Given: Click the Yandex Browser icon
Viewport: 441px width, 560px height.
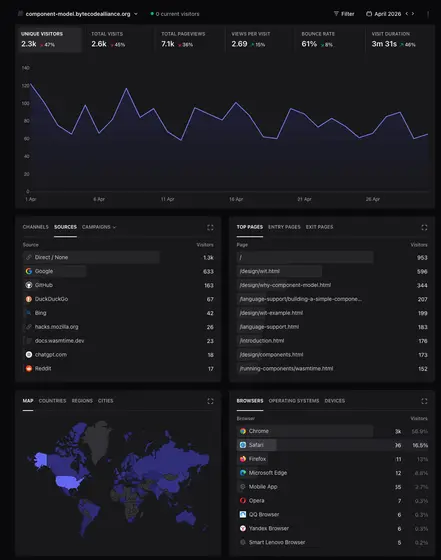Looking at the screenshot, I should (243, 529).
